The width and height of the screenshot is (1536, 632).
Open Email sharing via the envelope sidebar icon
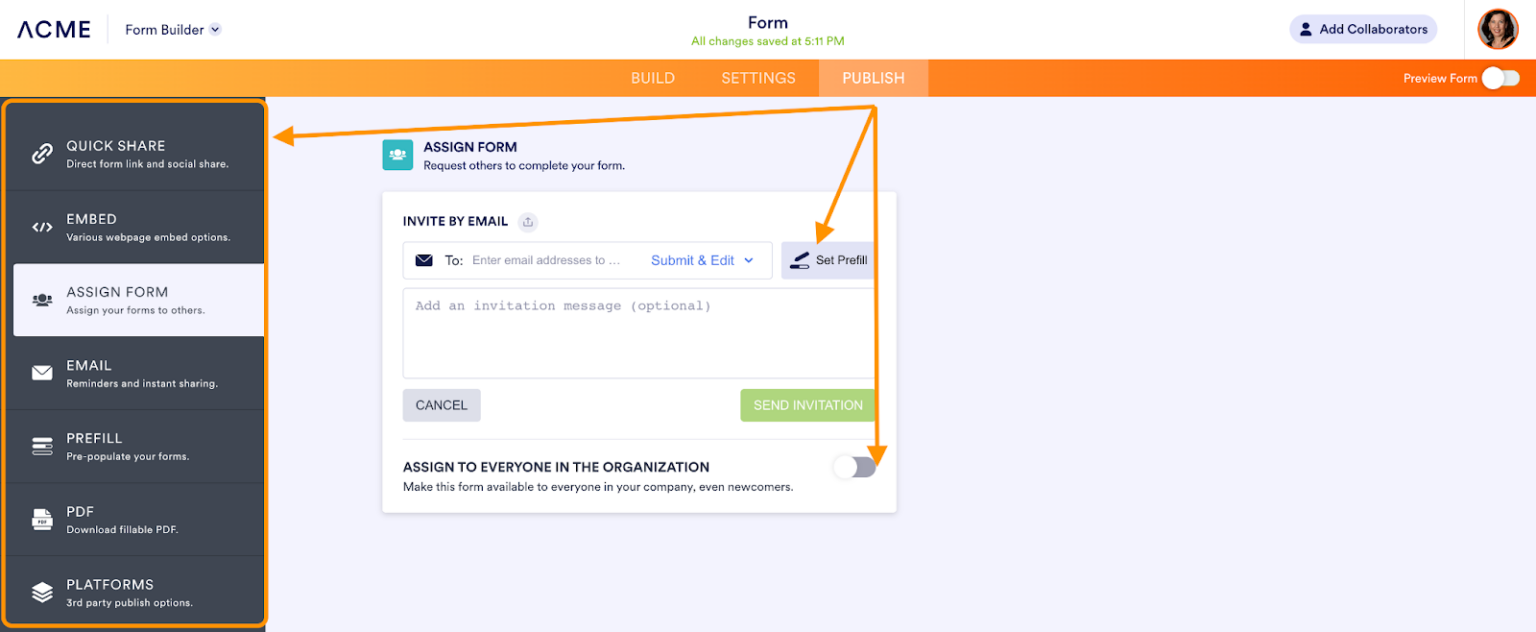(42, 373)
